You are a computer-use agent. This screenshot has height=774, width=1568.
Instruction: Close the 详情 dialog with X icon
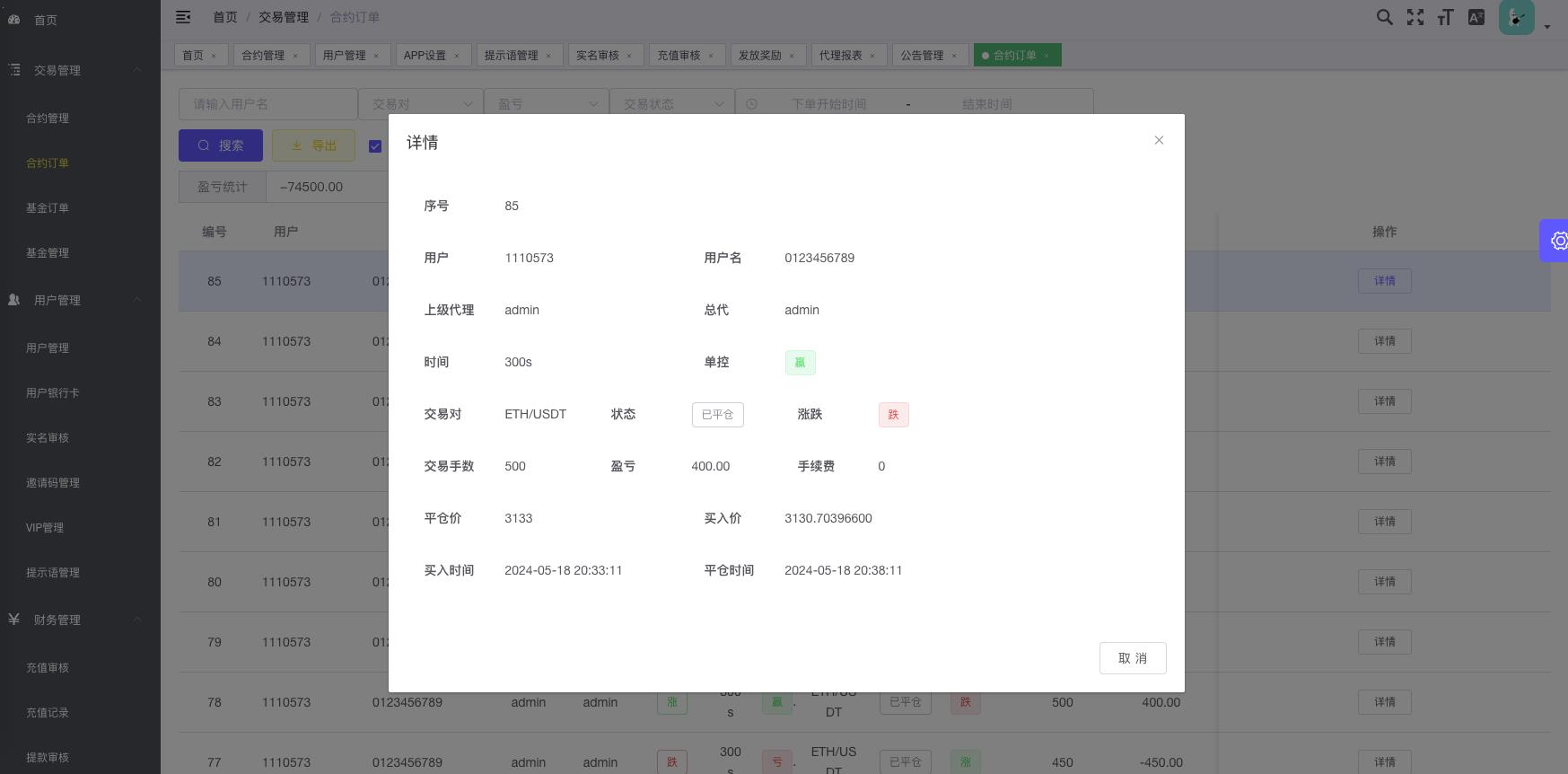point(1159,140)
